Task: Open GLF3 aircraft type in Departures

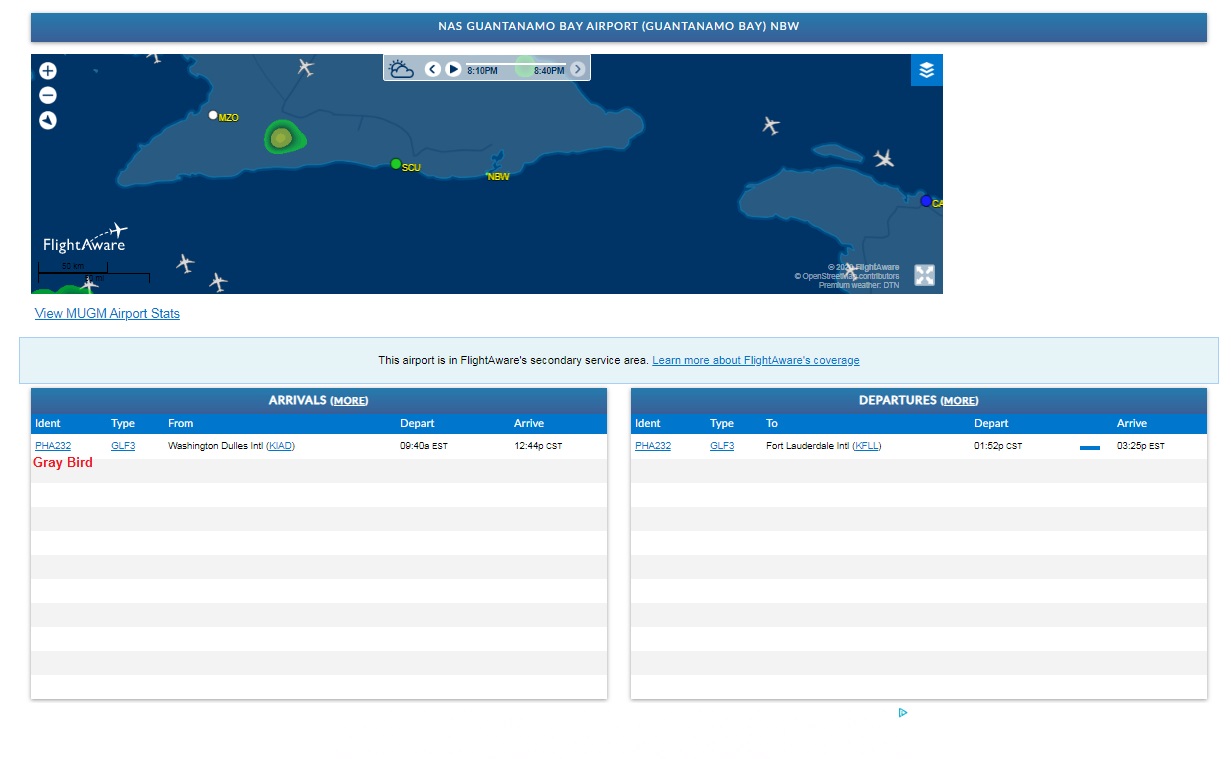Action: 722,446
